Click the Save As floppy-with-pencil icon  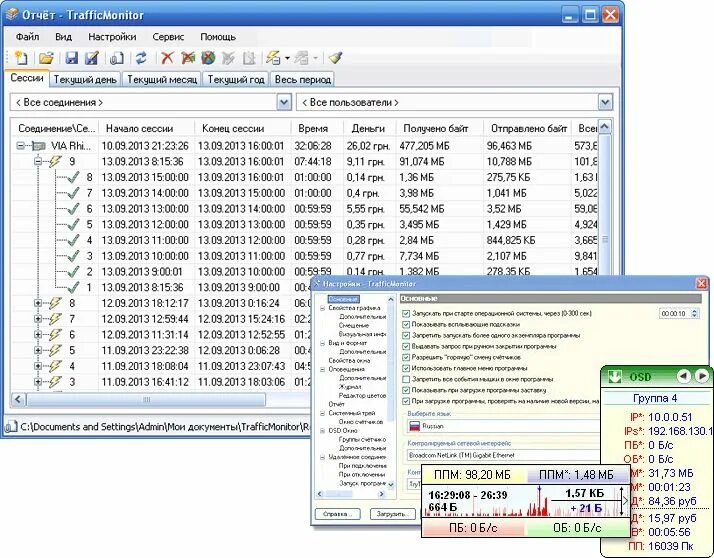tap(92, 58)
